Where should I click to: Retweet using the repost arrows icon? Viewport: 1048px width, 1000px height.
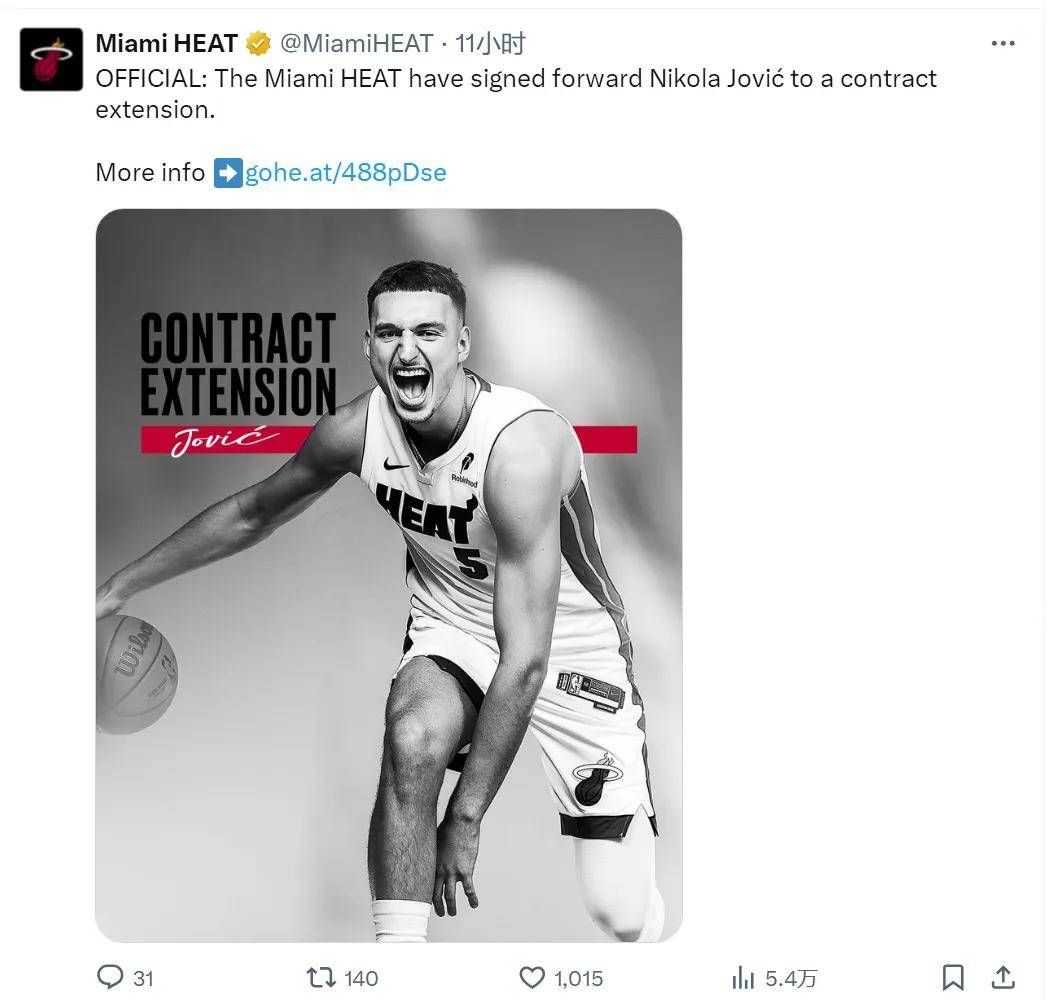coord(321,977)
